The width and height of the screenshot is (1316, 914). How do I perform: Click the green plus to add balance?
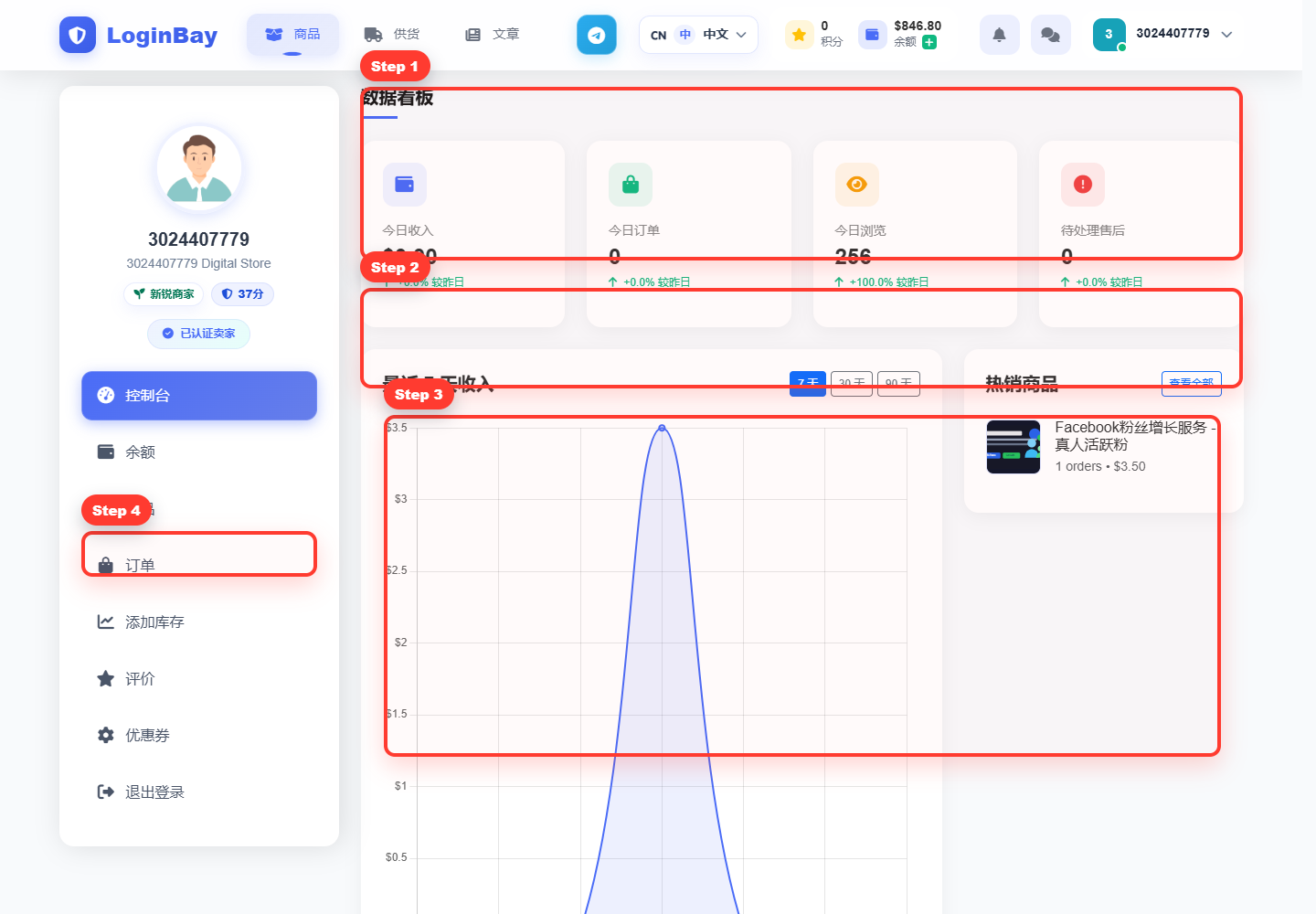pyautogui.click(x=929, y=42)
